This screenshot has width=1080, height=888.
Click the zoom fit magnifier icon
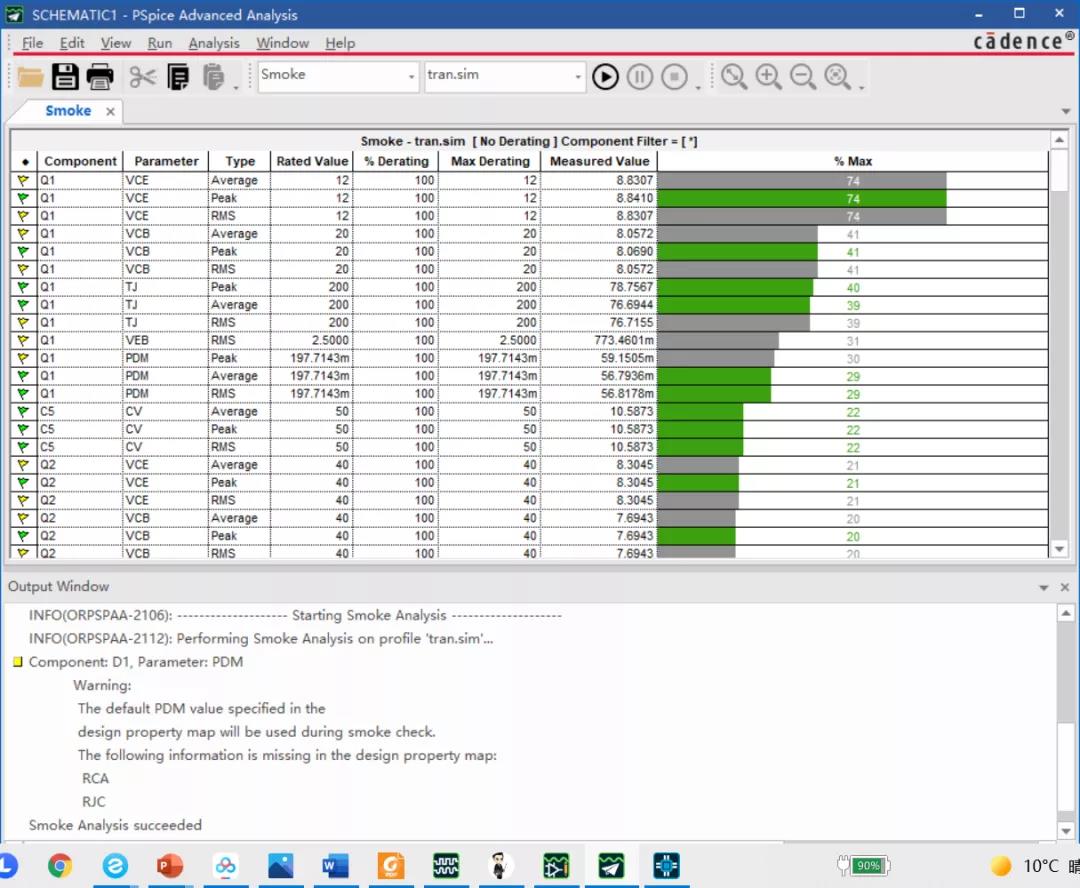838,76
